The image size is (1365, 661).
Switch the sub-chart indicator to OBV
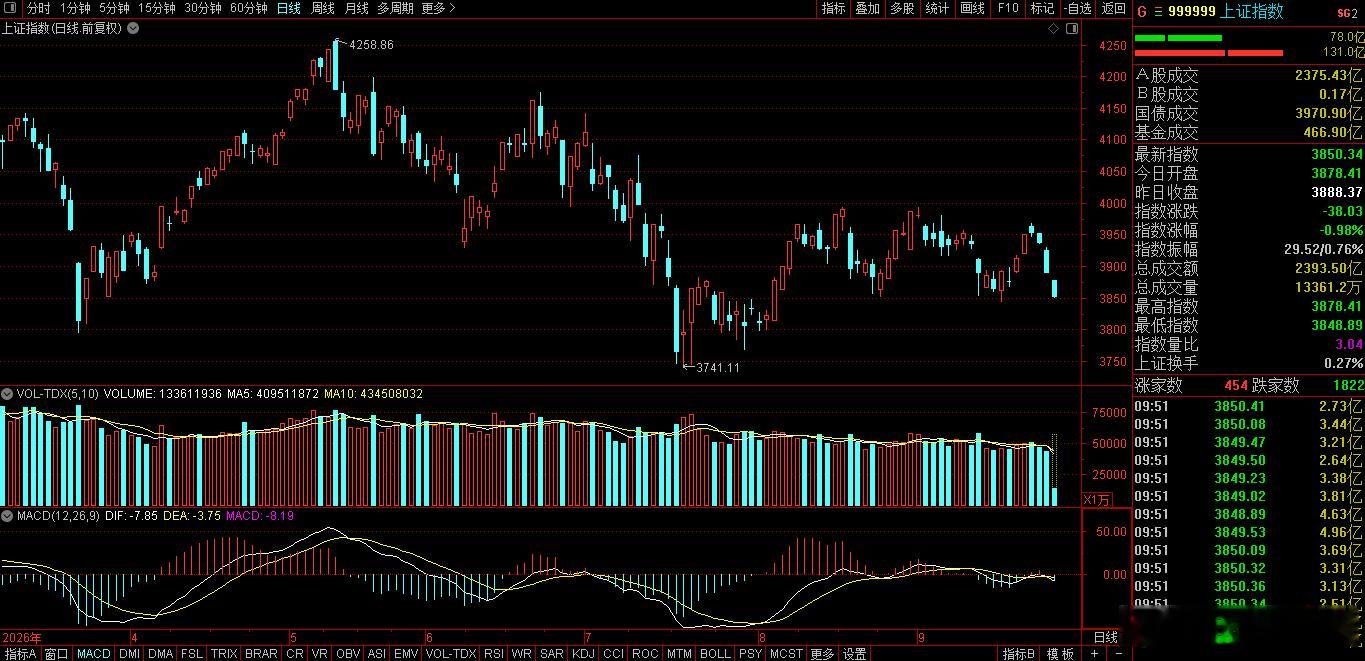coord(348,654)
